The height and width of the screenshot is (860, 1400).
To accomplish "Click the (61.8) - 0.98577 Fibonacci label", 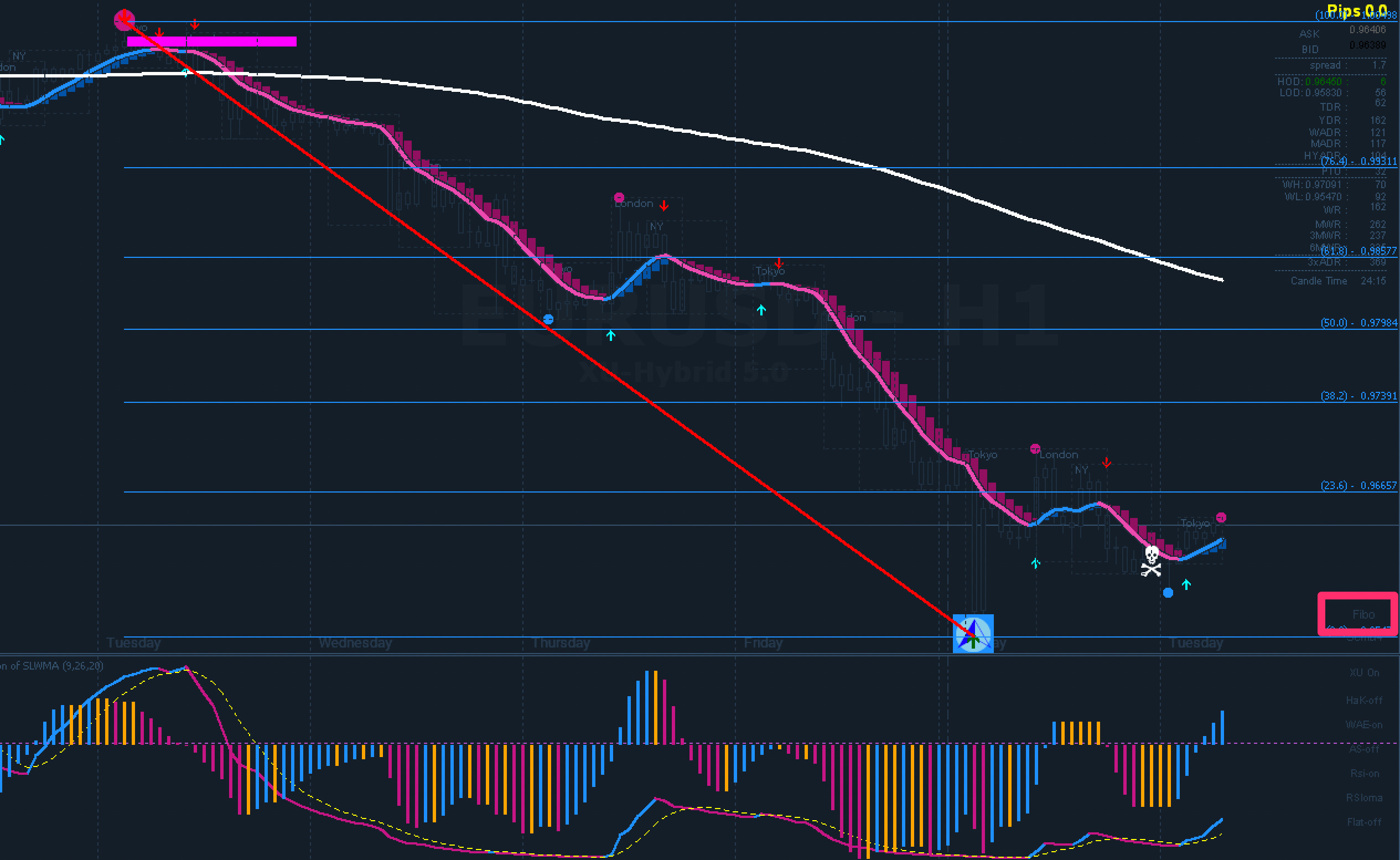I will 1358,250.
